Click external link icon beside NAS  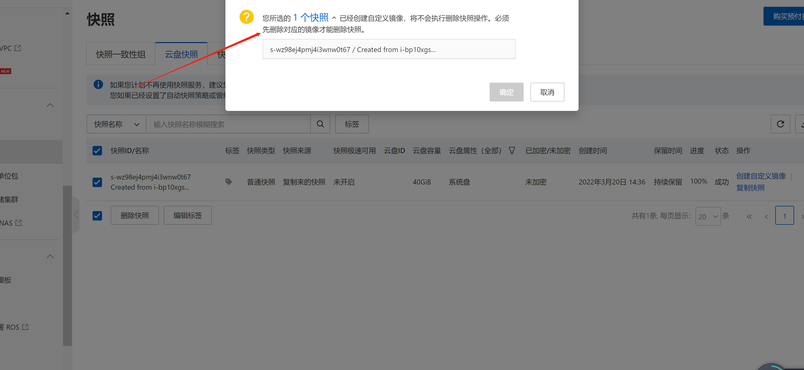(19, 223)
